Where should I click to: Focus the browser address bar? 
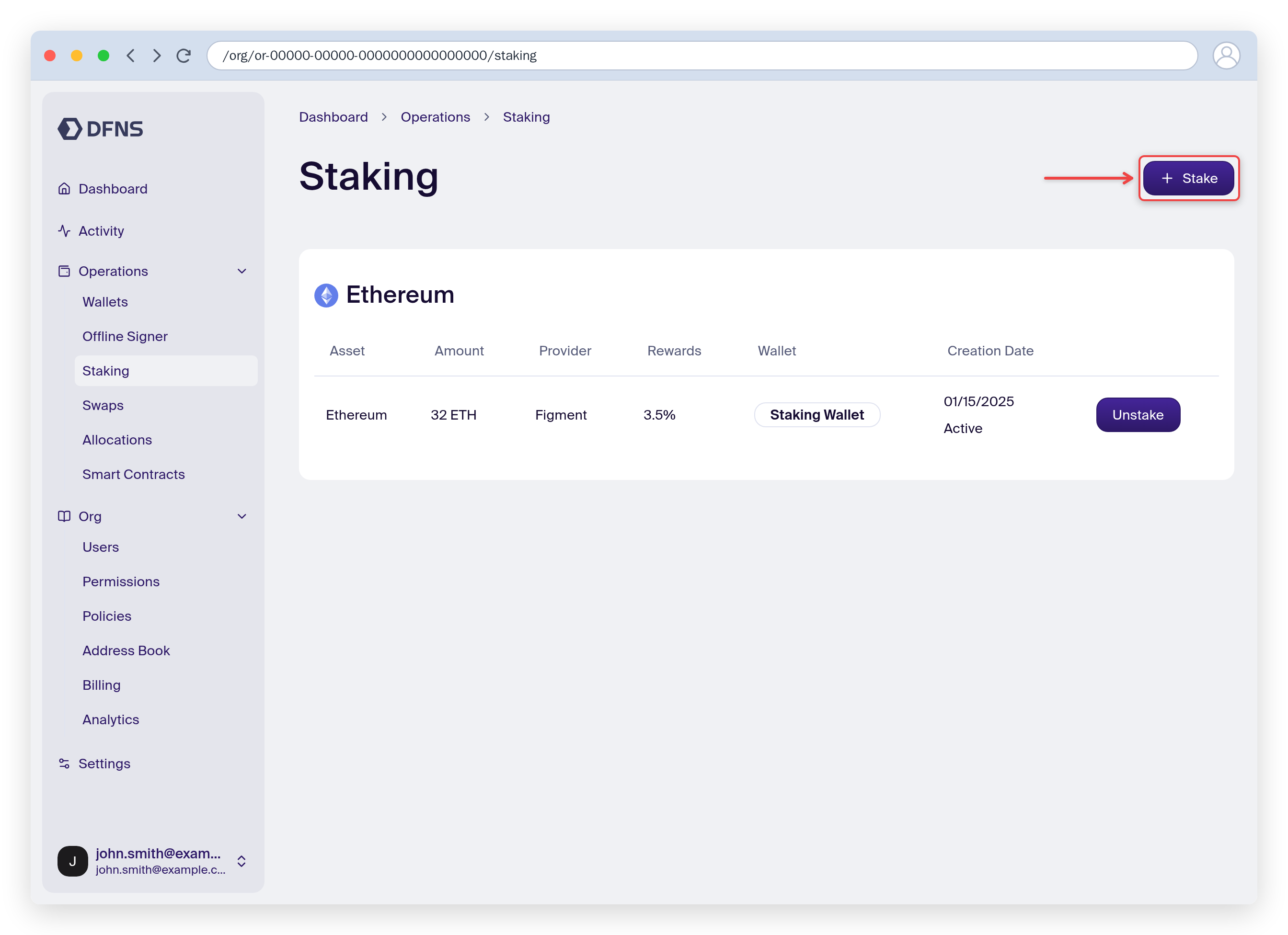[702, 55]
